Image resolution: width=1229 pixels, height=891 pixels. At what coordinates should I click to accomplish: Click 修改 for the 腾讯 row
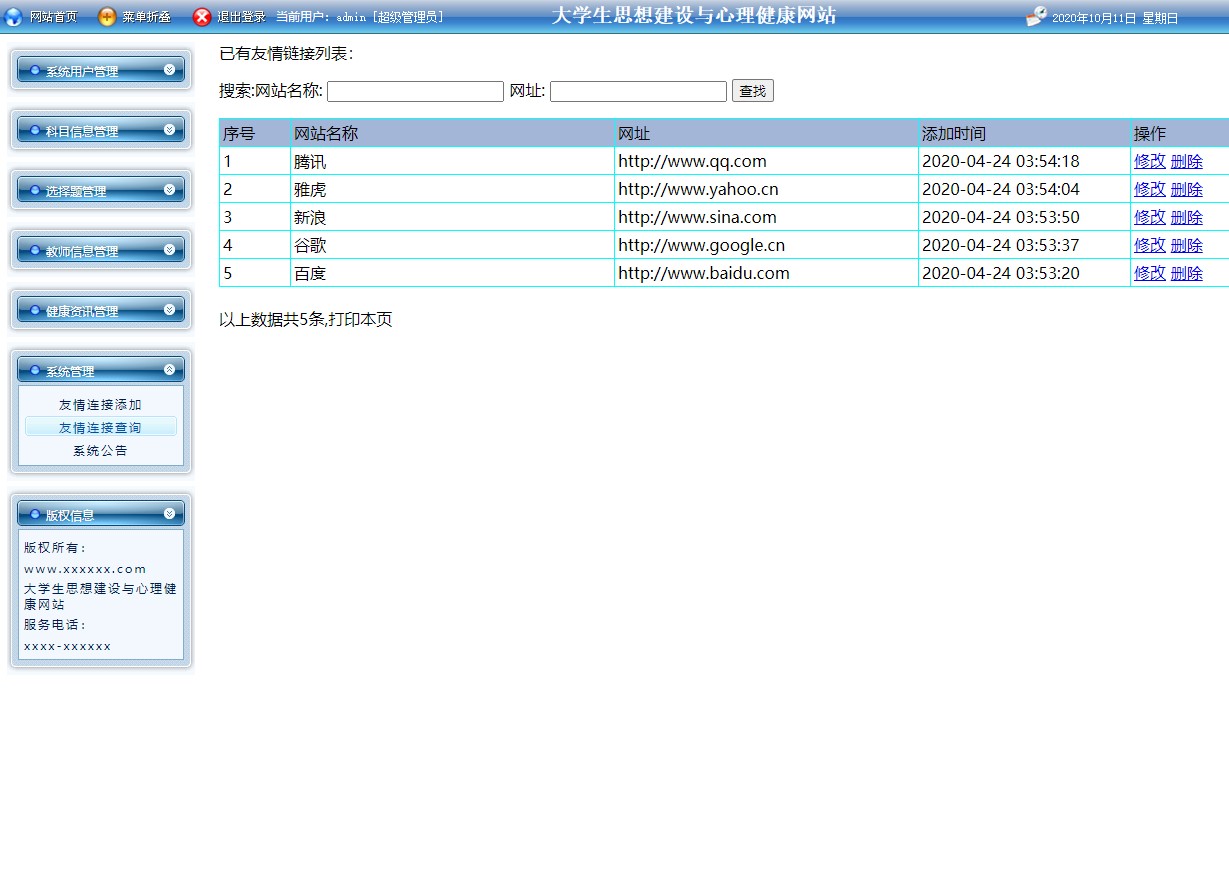[x=1150, y=161]
